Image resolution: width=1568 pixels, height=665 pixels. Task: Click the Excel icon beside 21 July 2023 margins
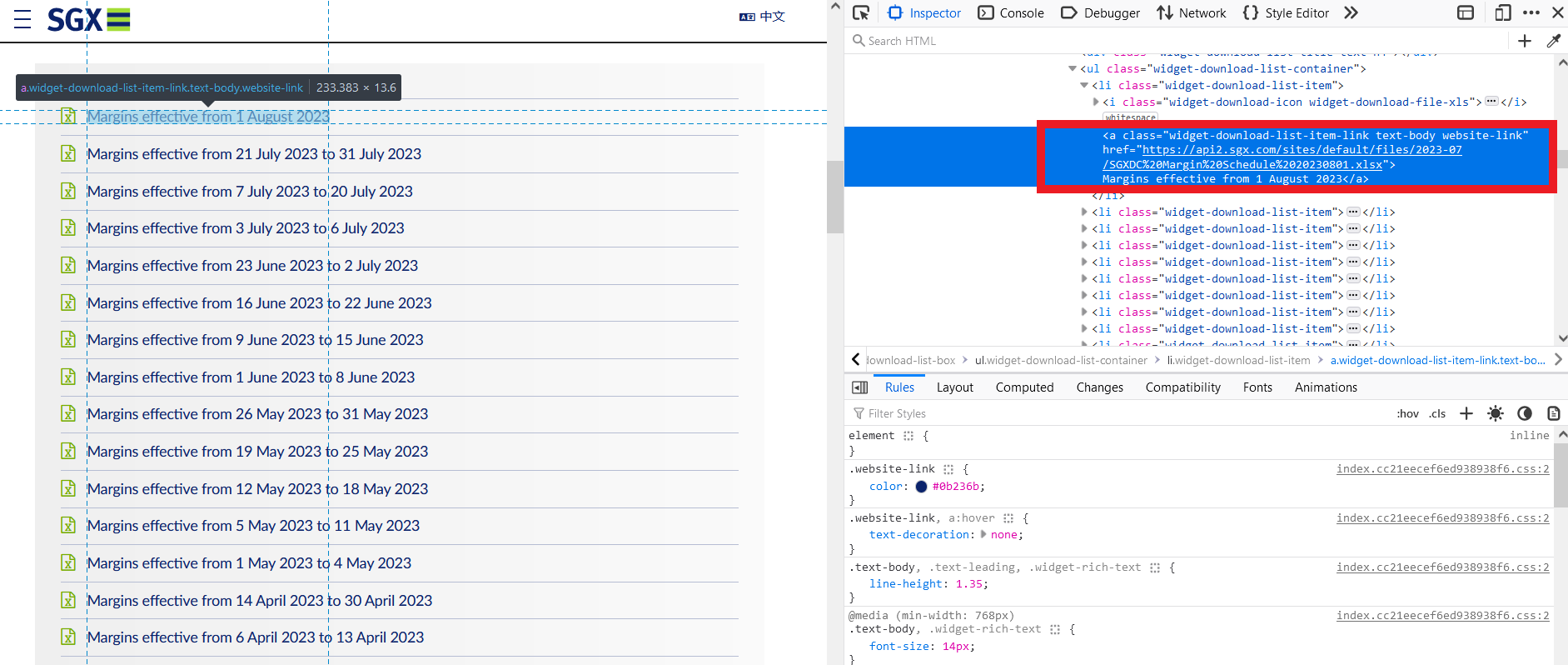pyautogui.click(x=68, y=154)
